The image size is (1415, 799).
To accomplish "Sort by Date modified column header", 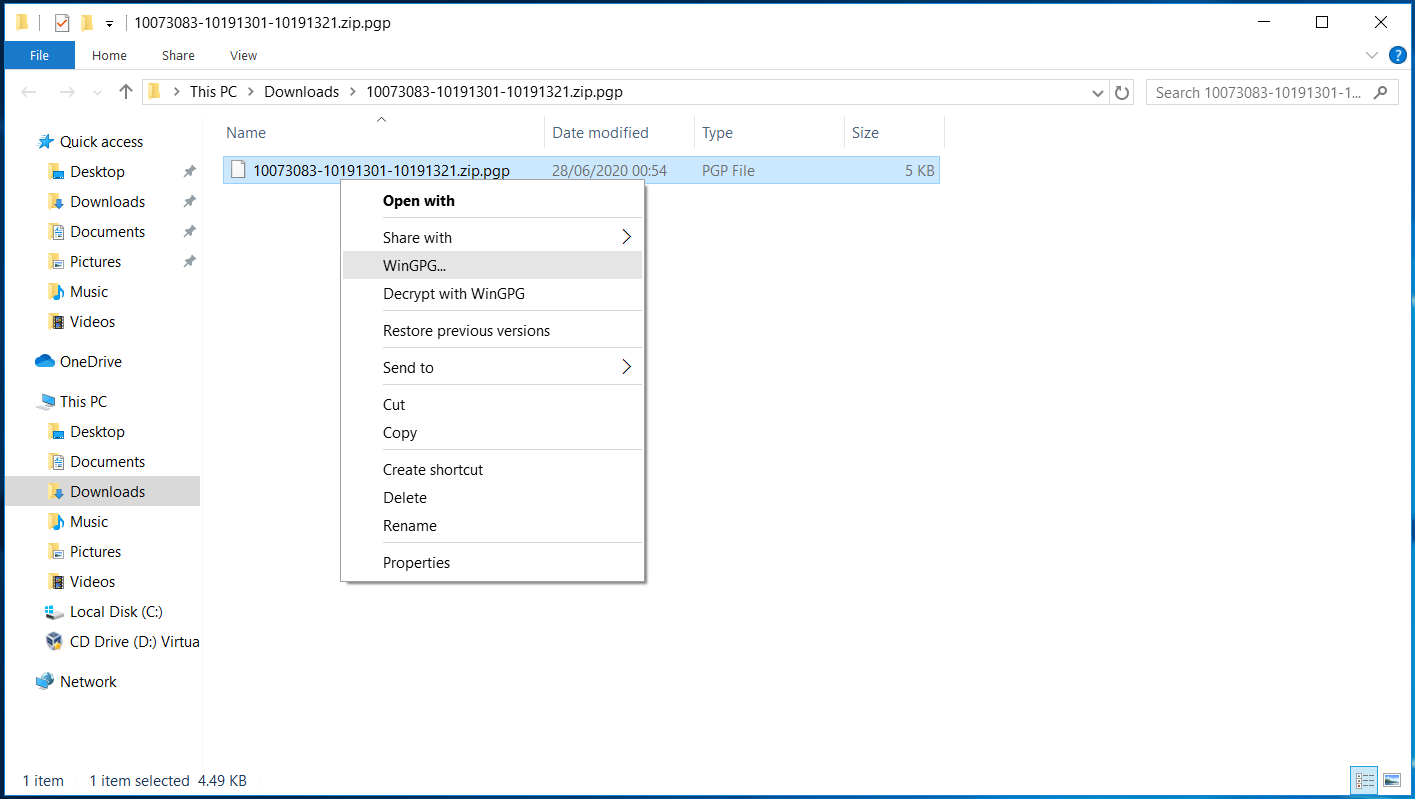I will click(600, 133).
